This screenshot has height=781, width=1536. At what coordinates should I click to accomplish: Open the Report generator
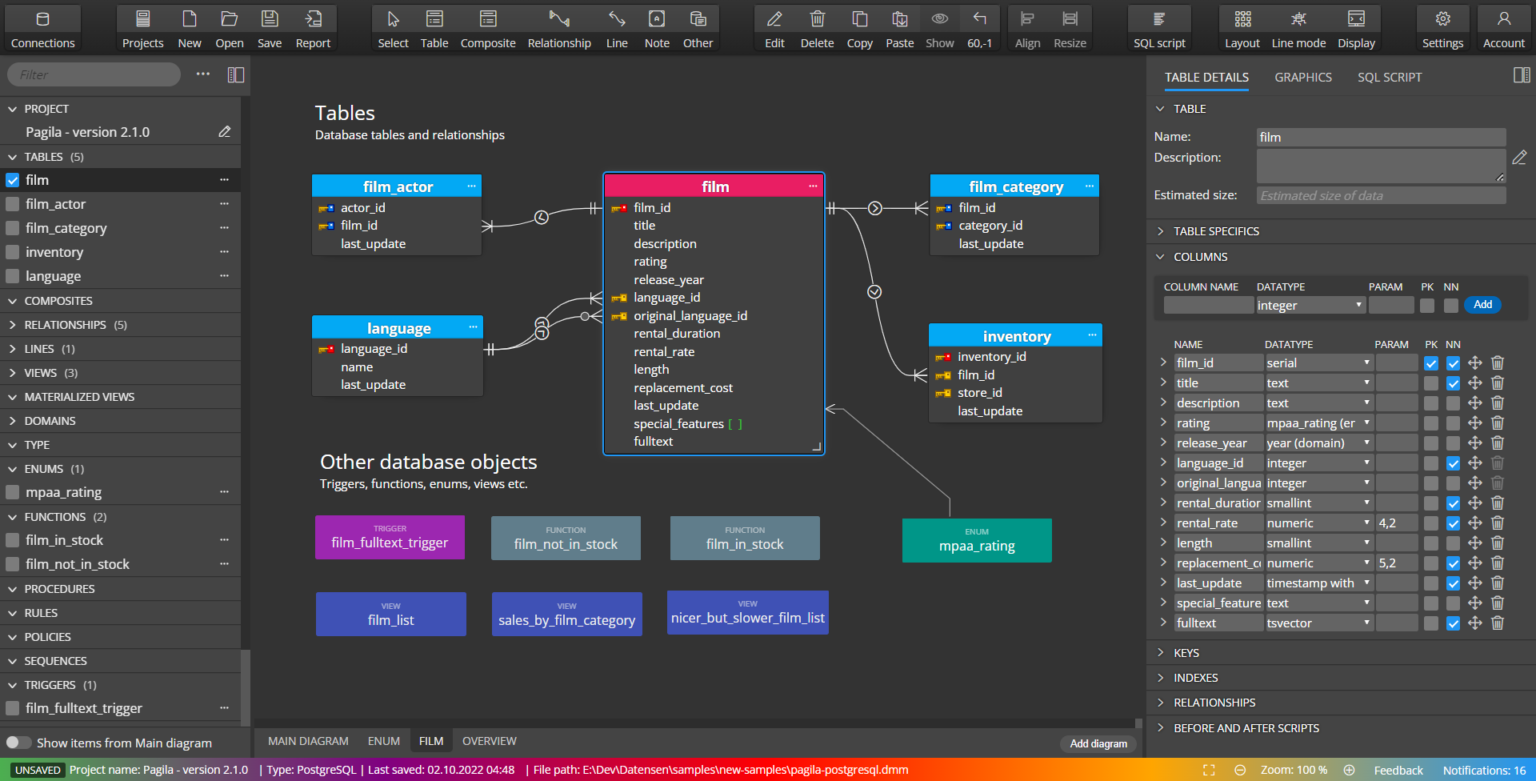click(312, 27)
